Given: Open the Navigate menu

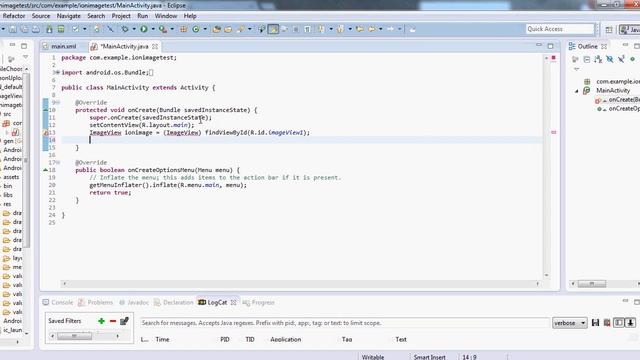Looking at the screenshot, I should coord(69,16).
